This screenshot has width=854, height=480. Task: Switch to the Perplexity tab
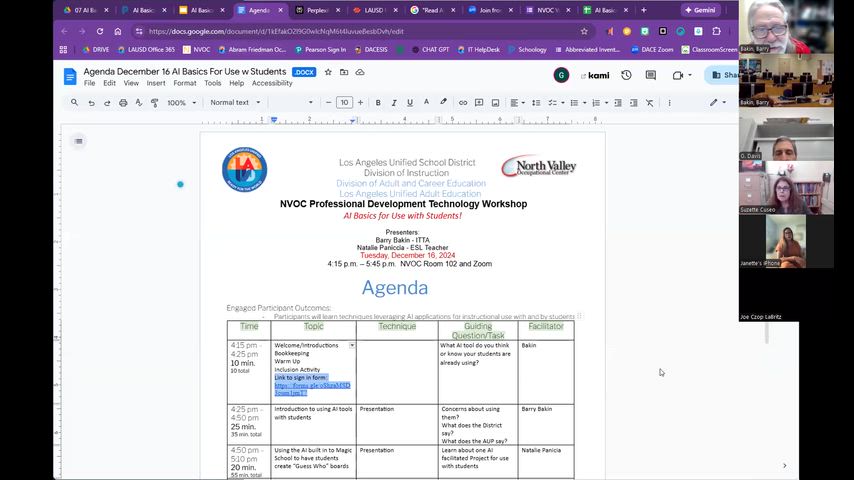point(316,10)
